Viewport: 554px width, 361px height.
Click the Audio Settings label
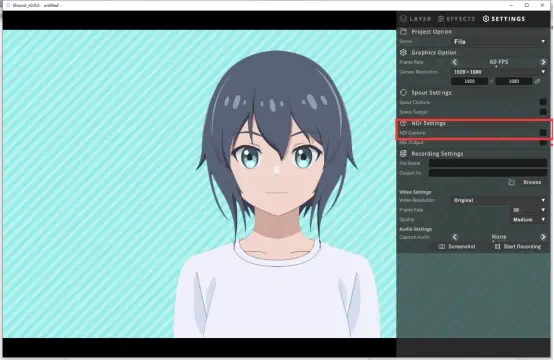[416, 229]
